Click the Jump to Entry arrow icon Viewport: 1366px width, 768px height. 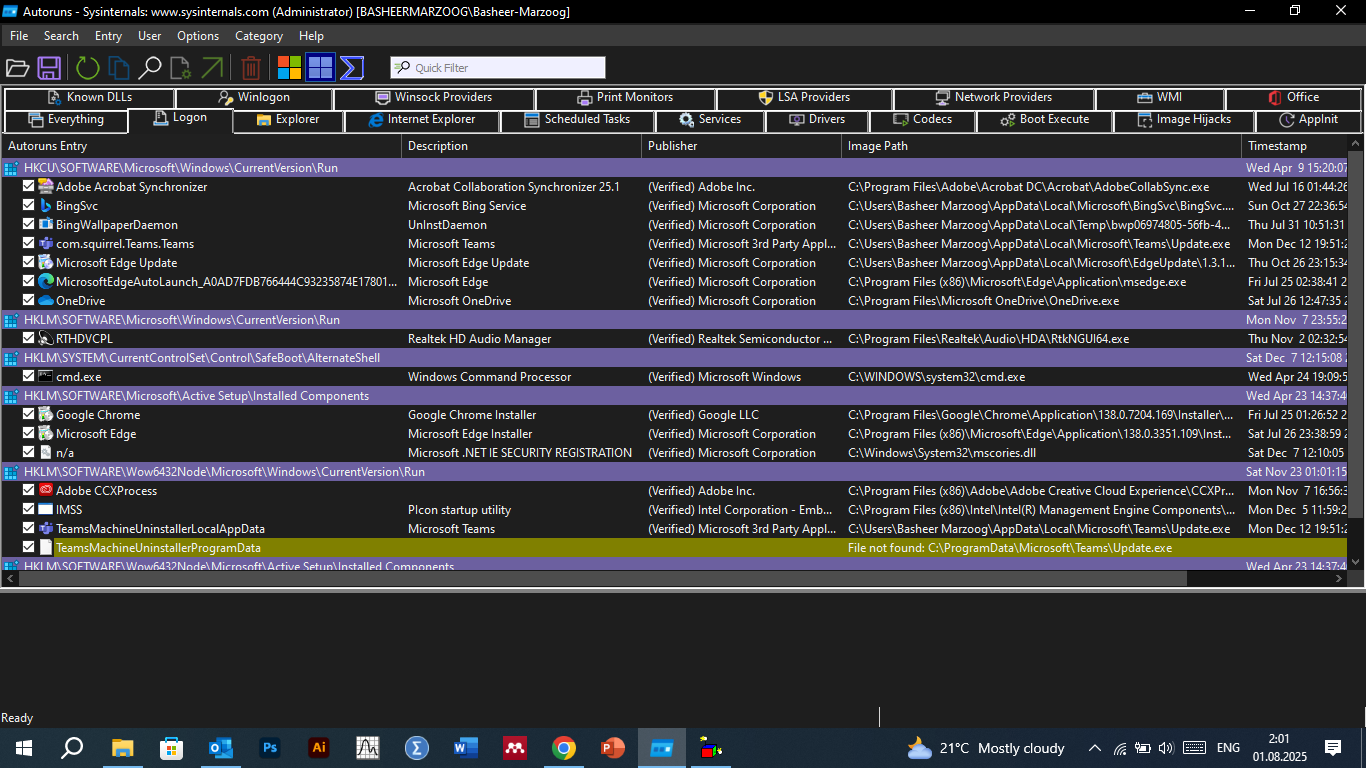(212, 68)
